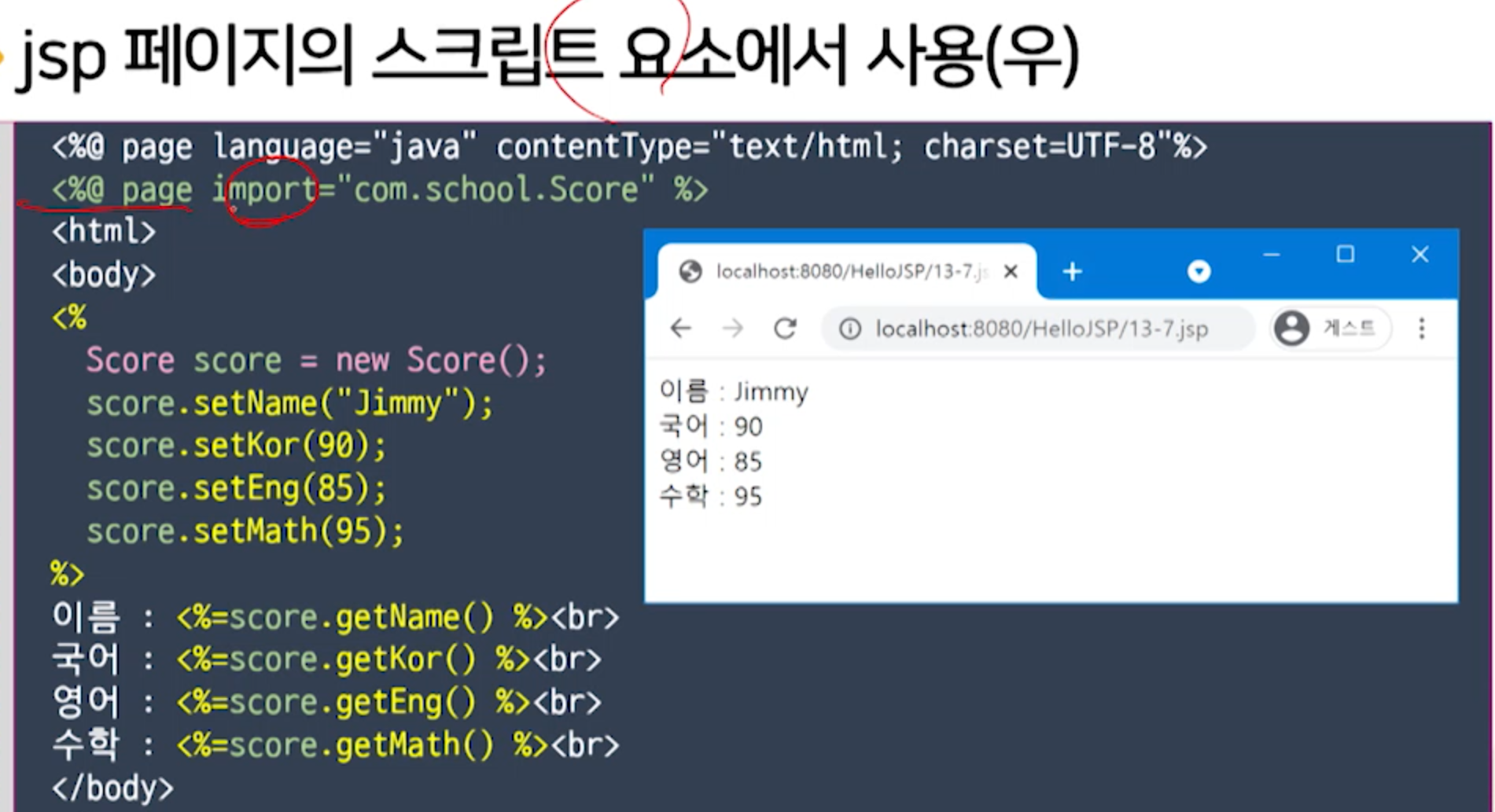The height and width of the screenshot is (812, 1495).
Task: Click the slide title 'jsp 페이지의 스크립트 요소에서 사용(우)'
Action: click(547, 57)
